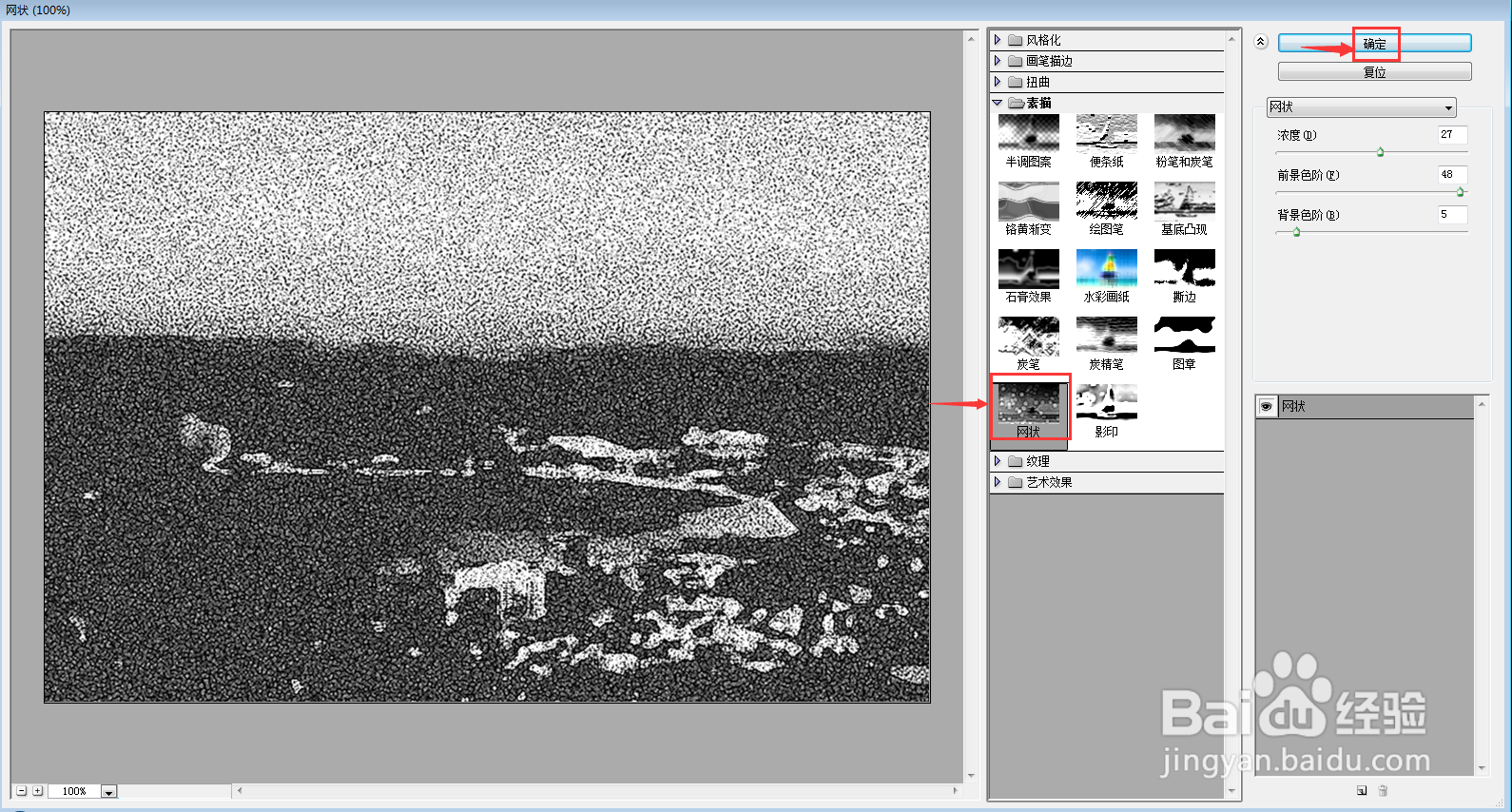Open the 网状 filter type dropdown
Image resolution: width=1512 pixels, height=812 pixels.
1361,107
